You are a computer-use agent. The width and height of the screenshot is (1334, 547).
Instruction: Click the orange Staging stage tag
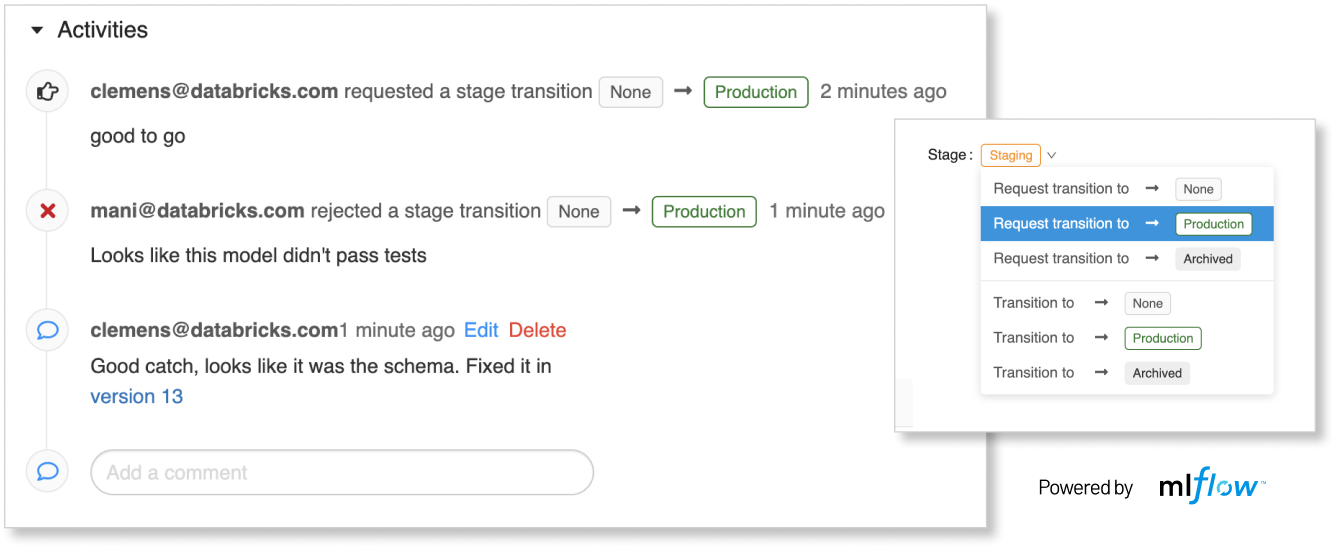pos(1010,155)
